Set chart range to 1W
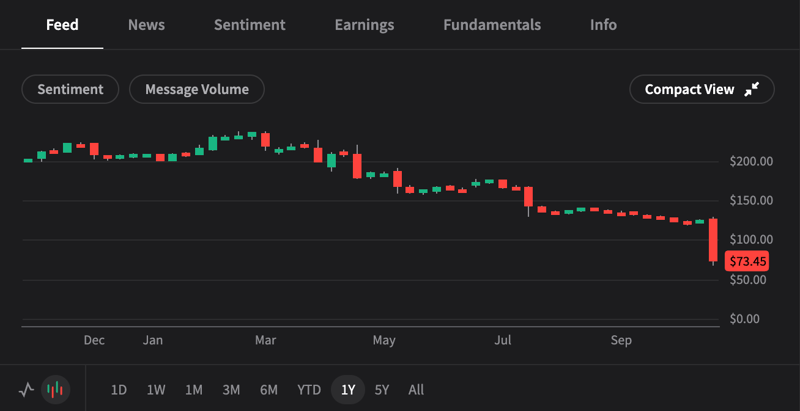Viewport: 800px width, 411px height. pos(156,390)
